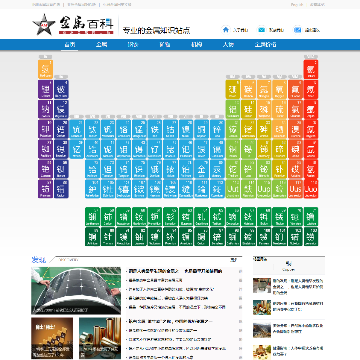Select the Silver 银 element tile
Viewport: 360px width, 360px height.
pos(202,149)
